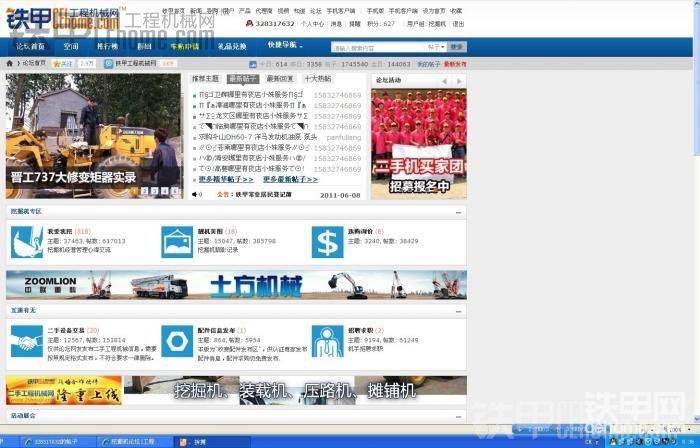
Task: Click the browser vertical scrollbar
Action: point(696,210)
